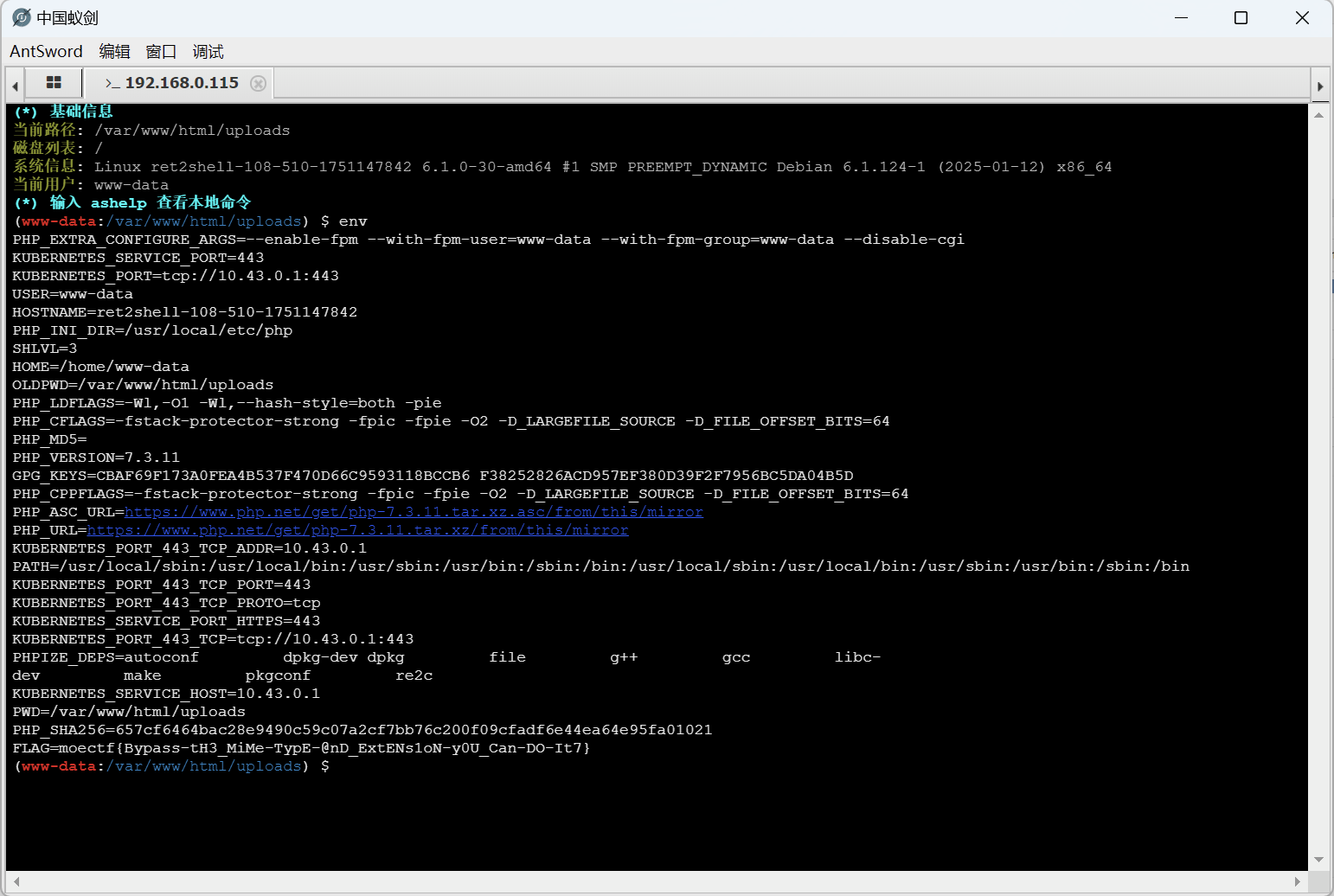1334x896 pixels.
Task: Close the 192.168.0.115 terminal tab
Action: click(x=258, y=83)
